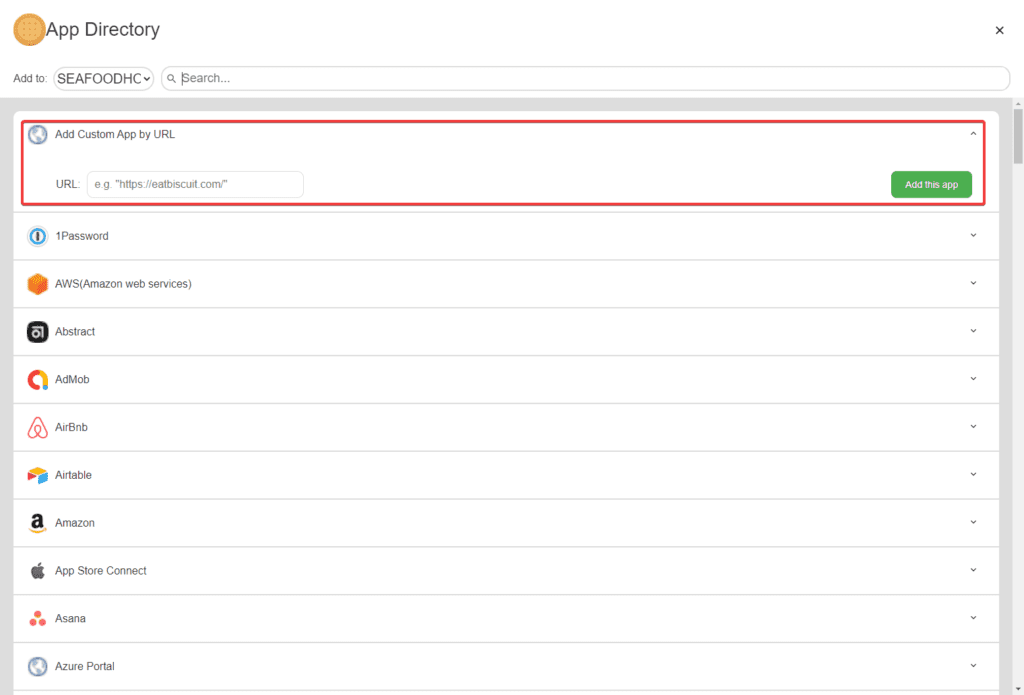Open the SEAFOODHC group dropdown
1024x695 pixels.
(103, 78)
